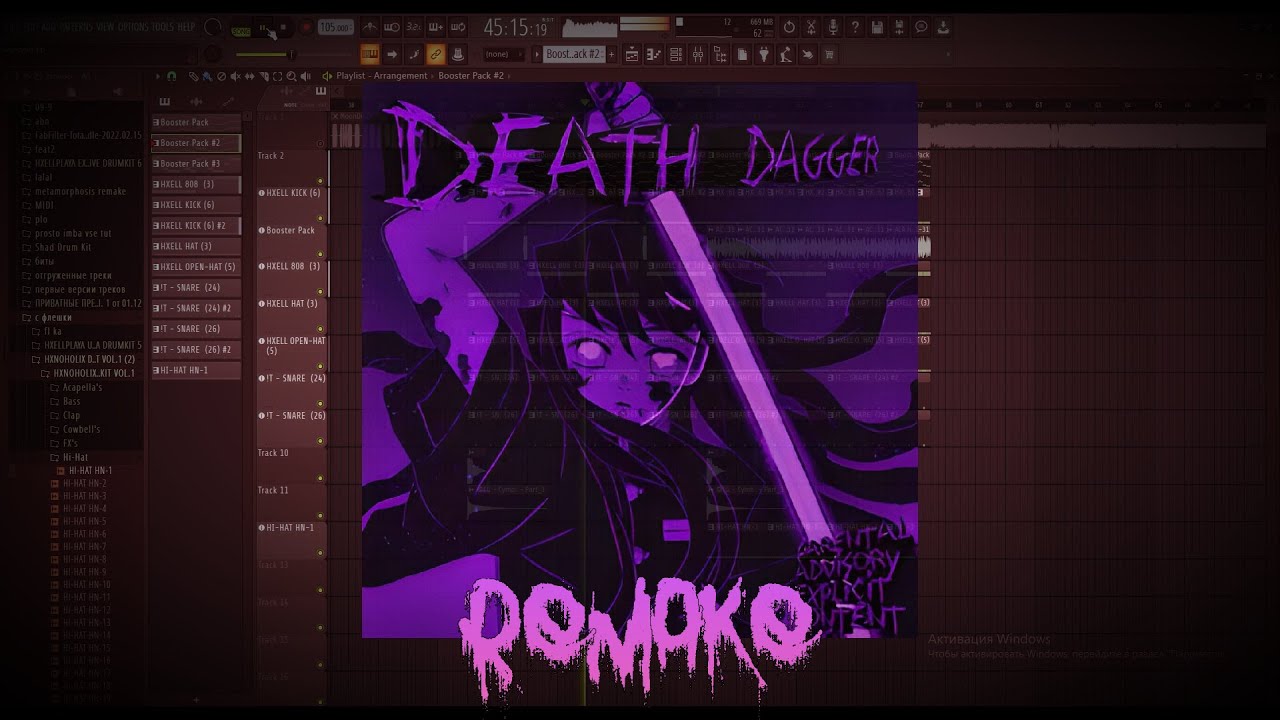Toggle the SONG / pattern mode button

click(241, 32)
